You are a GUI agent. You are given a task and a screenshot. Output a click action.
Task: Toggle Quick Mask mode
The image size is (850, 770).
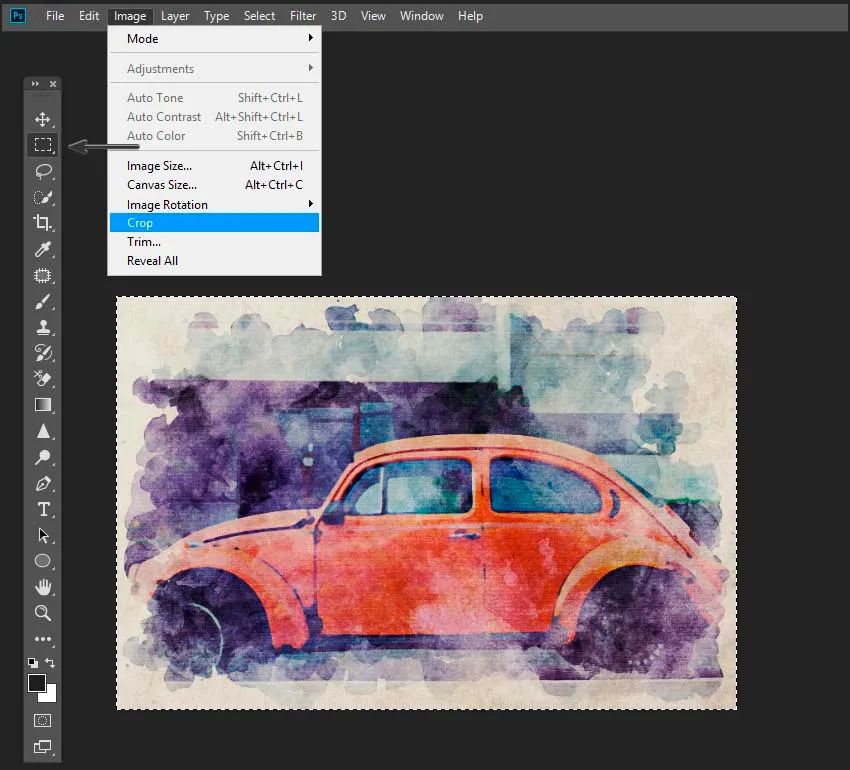[43, 720]
